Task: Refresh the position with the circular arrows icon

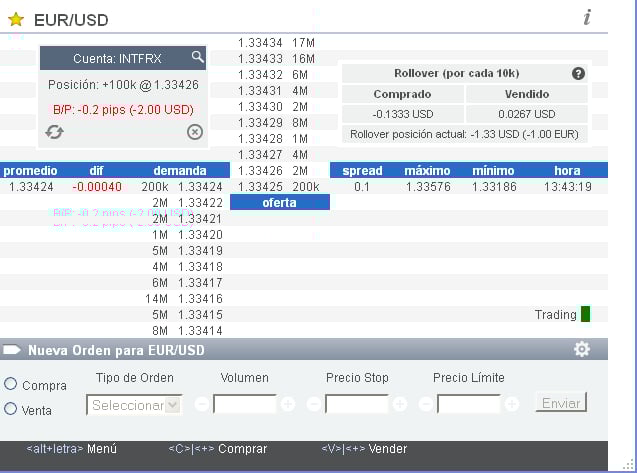Action: click(54, 132)
